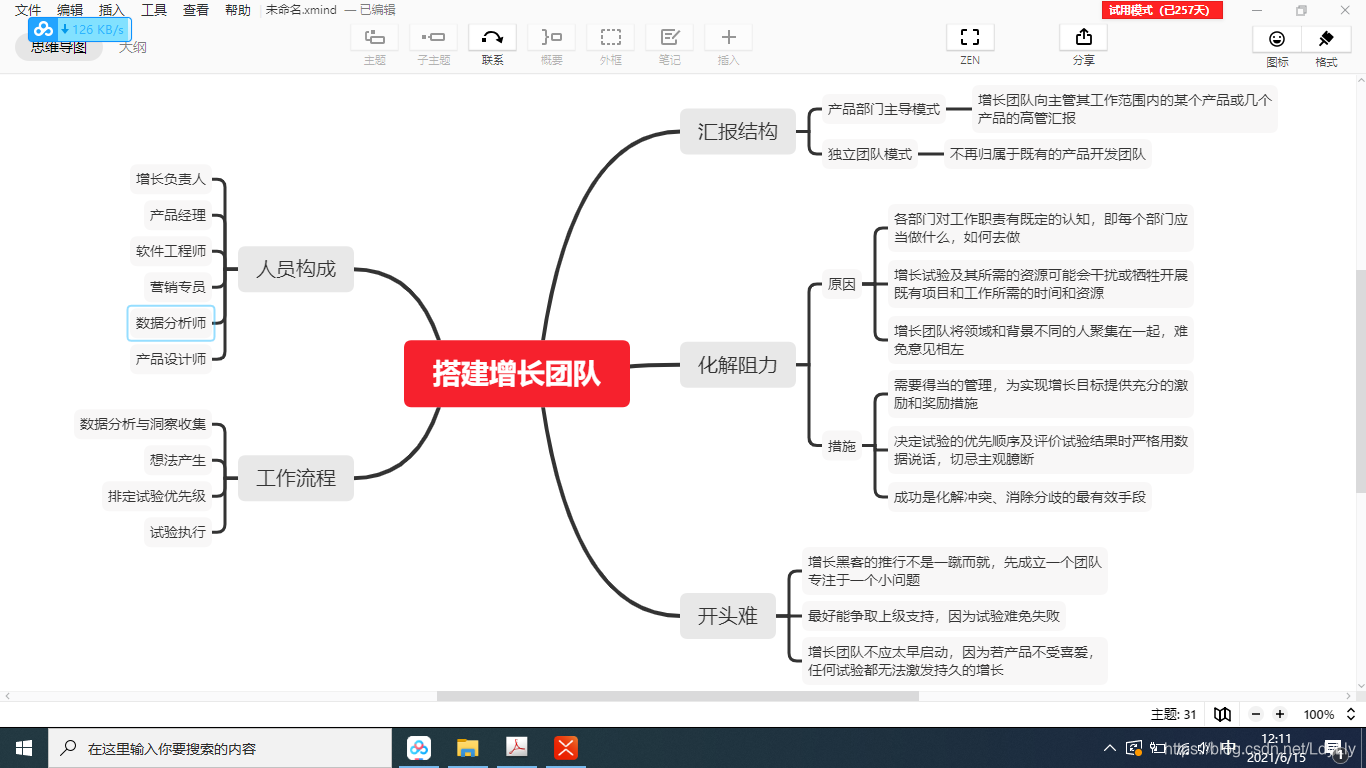Viewport: 1366px width, 768px height.
Task: Click the Windows taskbar search box
Action: point(220,748)
